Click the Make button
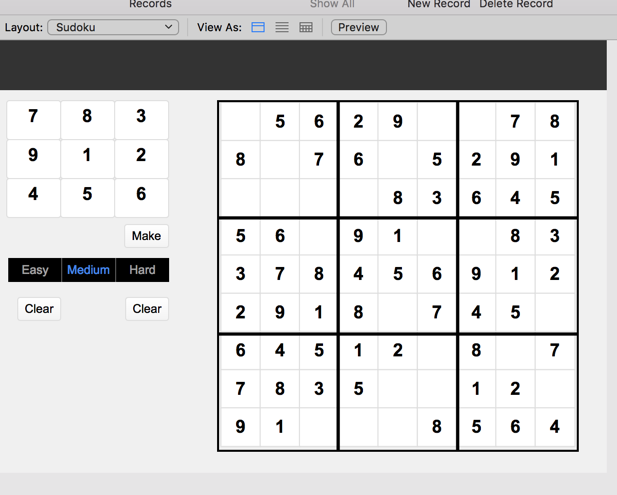 (146, 236)
